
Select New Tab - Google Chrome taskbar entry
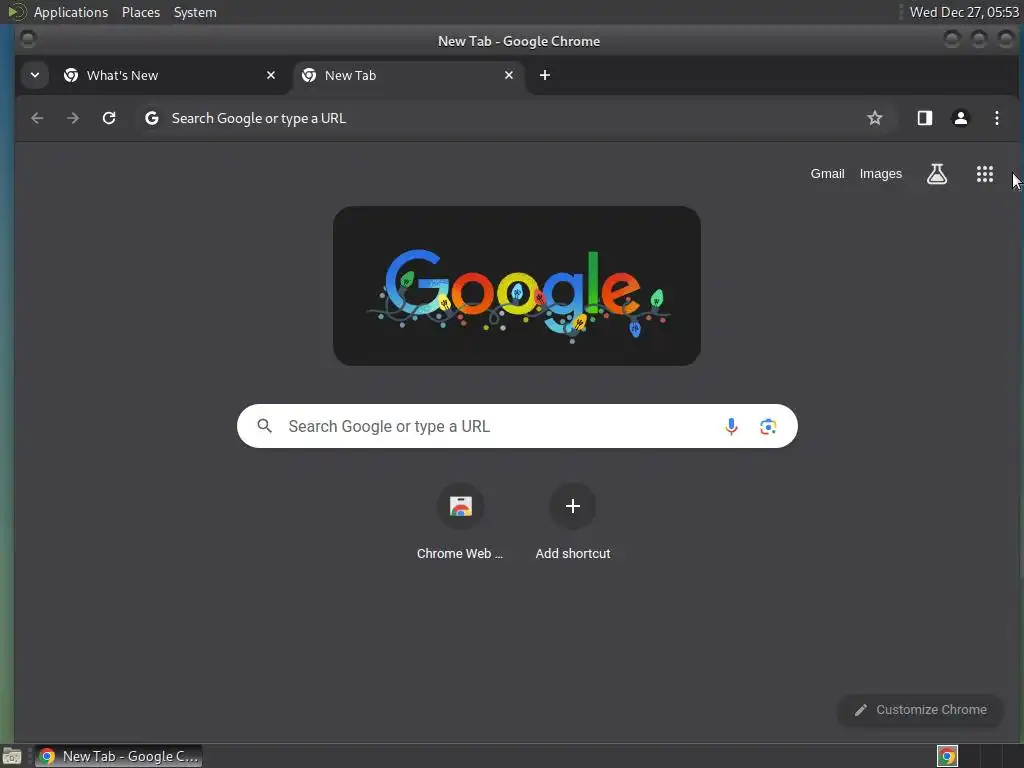[118, 756]
